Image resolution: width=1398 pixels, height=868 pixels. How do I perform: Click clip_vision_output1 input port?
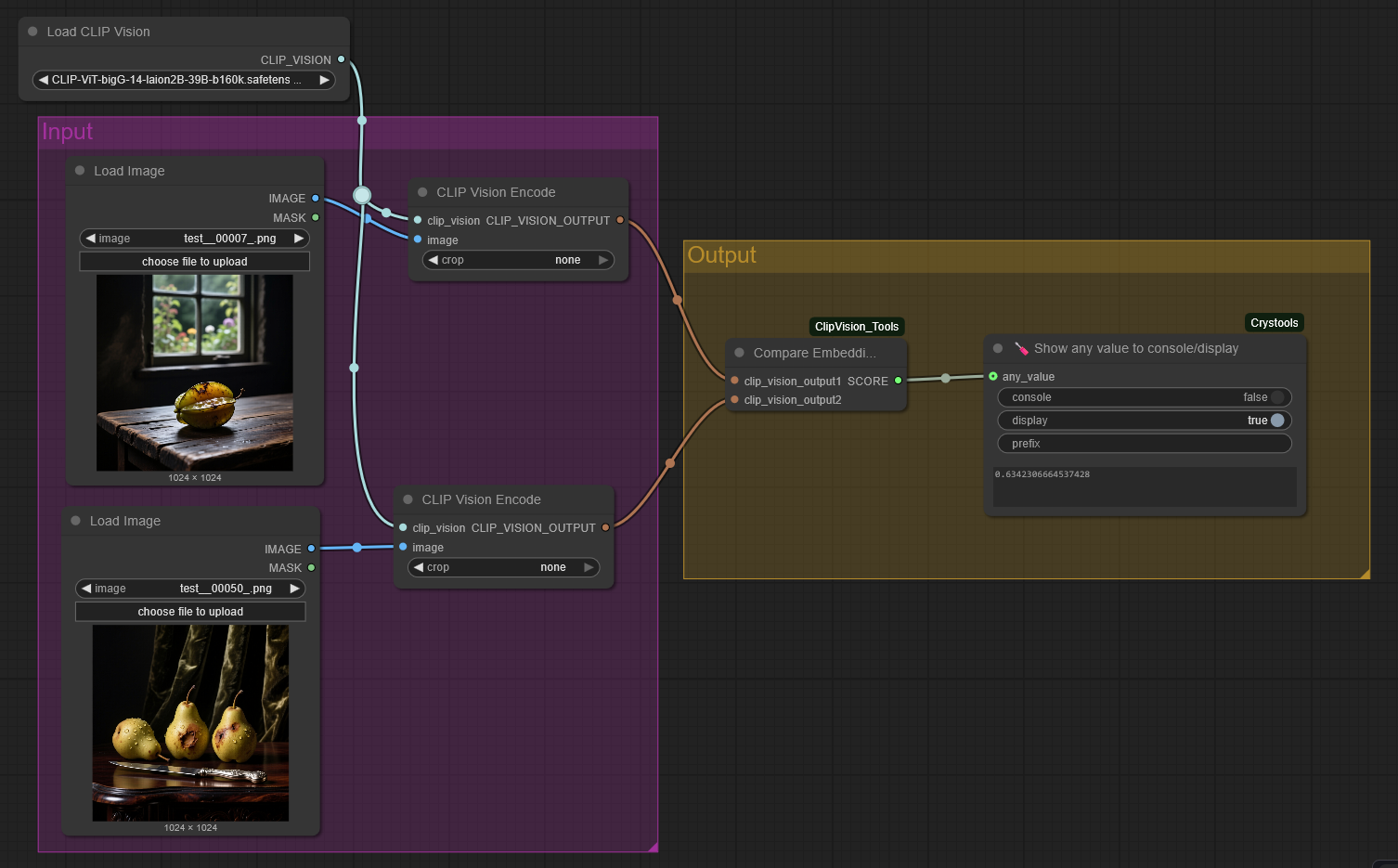[x=734, y=381]
